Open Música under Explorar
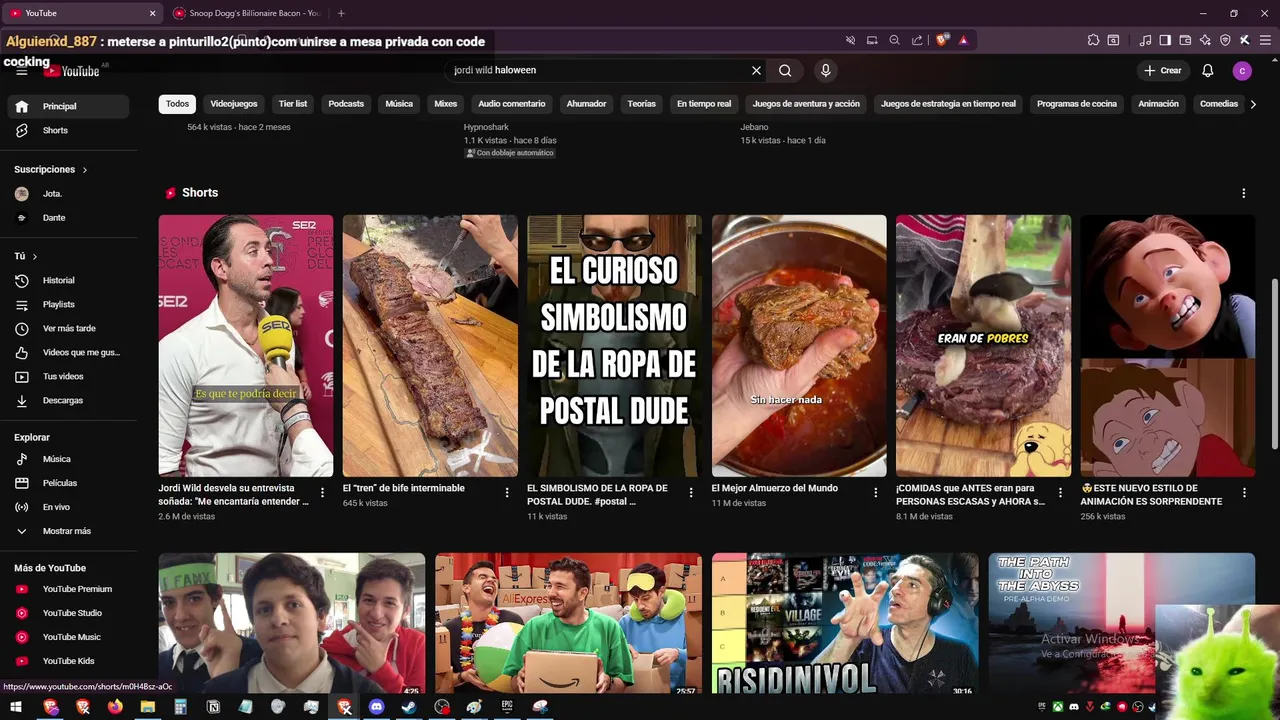 click(68, 459)
